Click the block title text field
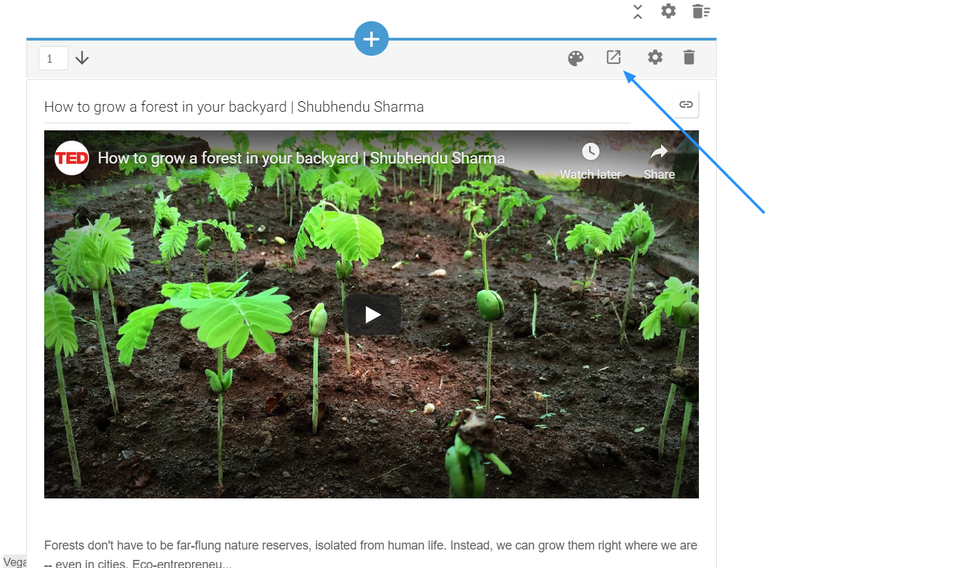The width and height of the screenshot is (980, 568). 336,107
